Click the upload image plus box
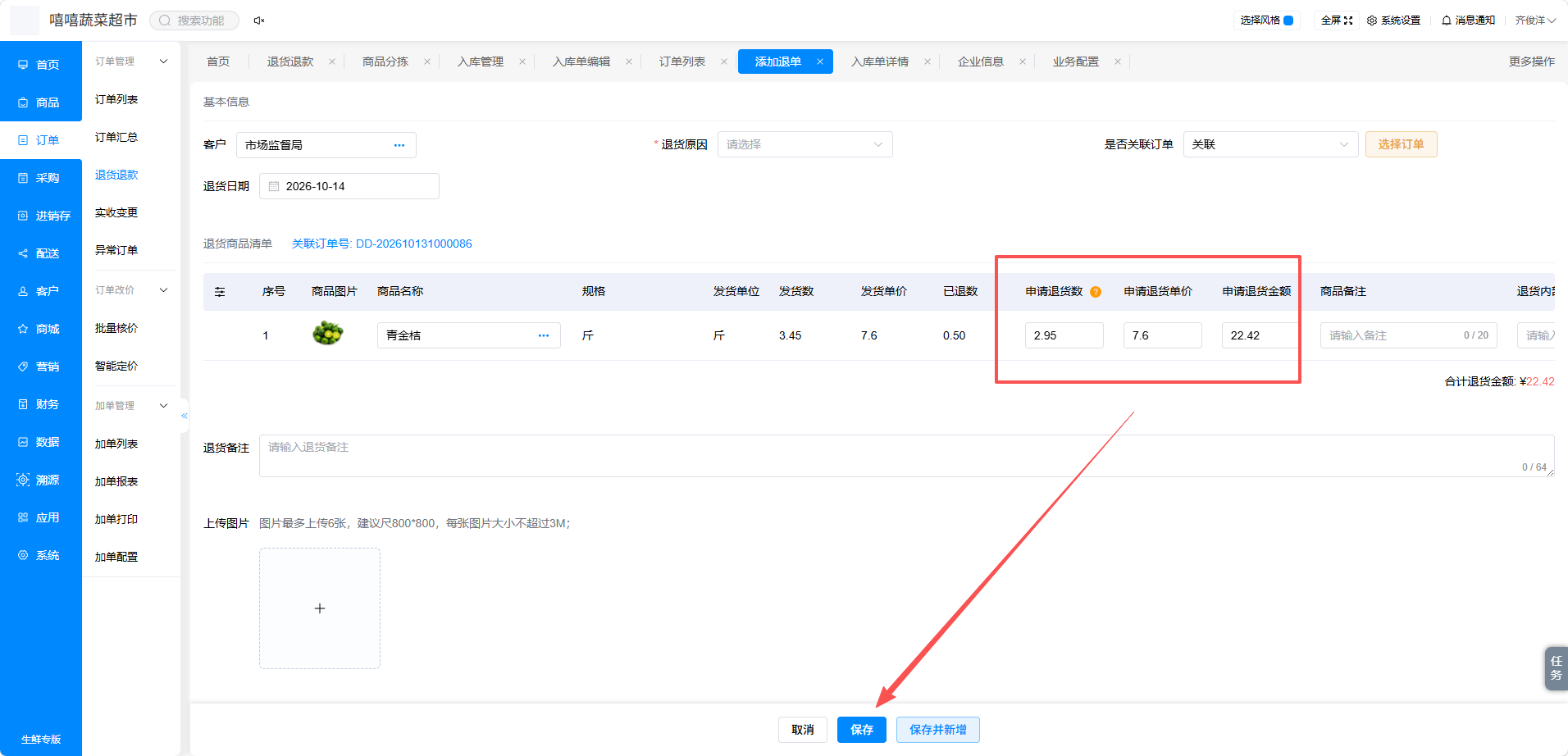Screen dimensions: 1568x756 [x=320, y=608]
